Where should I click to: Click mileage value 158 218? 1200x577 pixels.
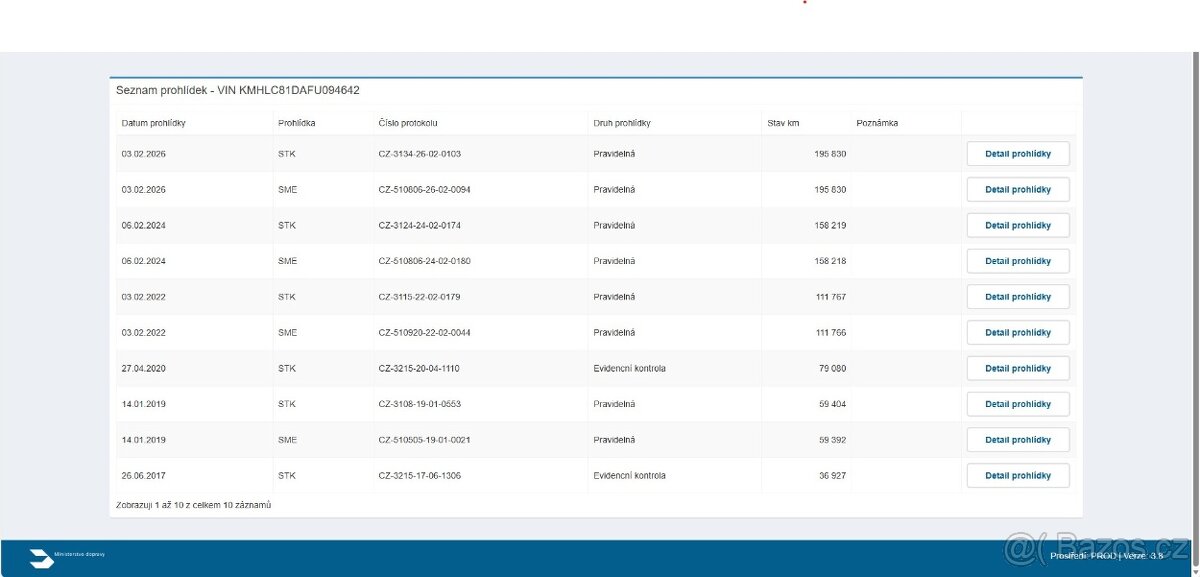[830, 261]
